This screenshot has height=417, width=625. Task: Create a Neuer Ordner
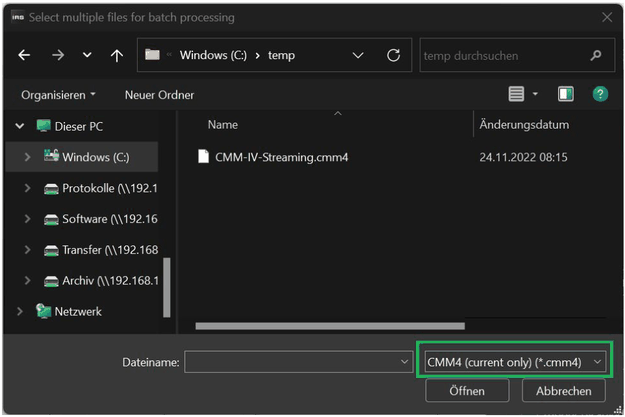tap(159, 95)
